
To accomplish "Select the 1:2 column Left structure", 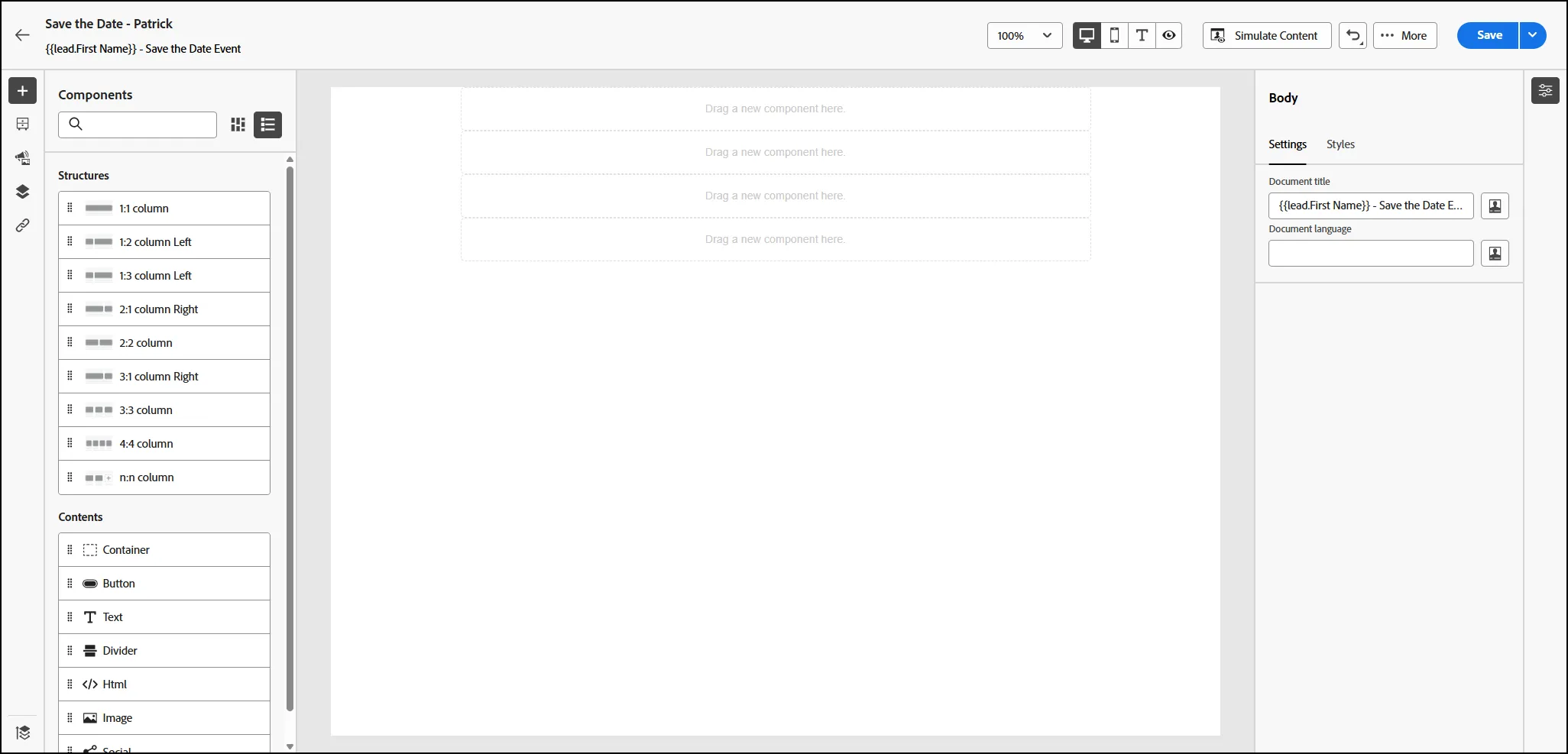I will 164,242.
